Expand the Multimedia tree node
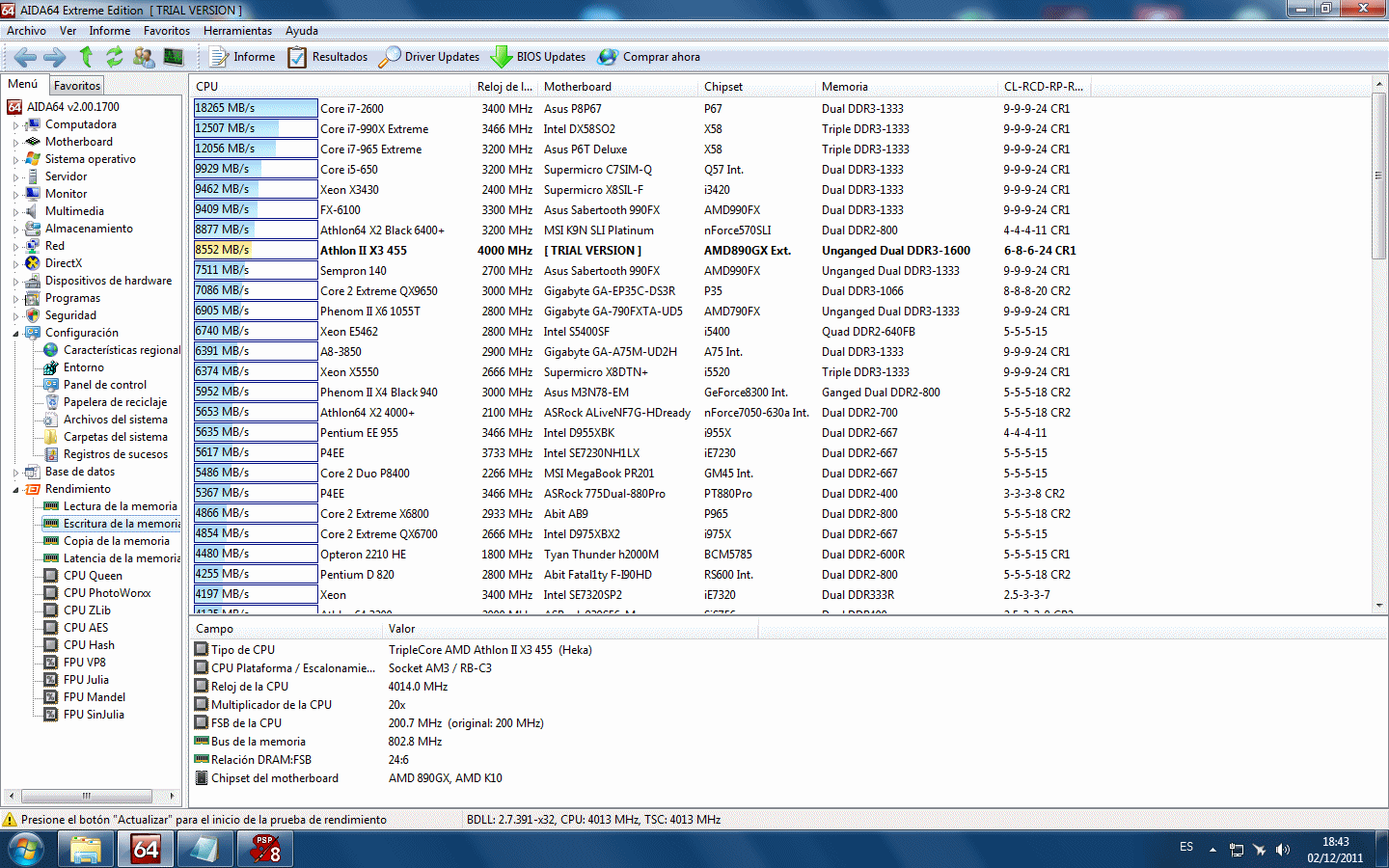This screenshot has height=868, width=1389. click(x=15, y=212)
